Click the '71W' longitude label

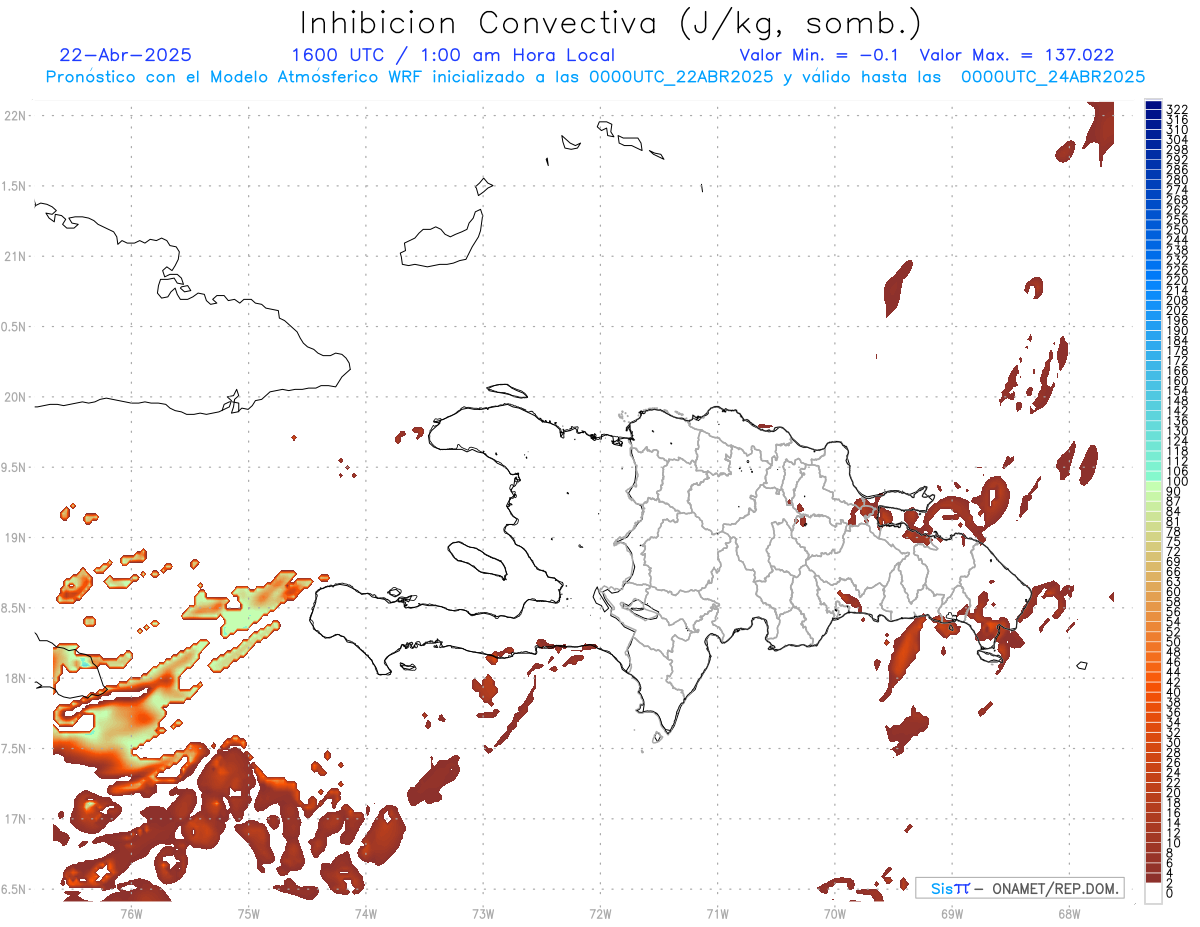(x=717, y=913)
